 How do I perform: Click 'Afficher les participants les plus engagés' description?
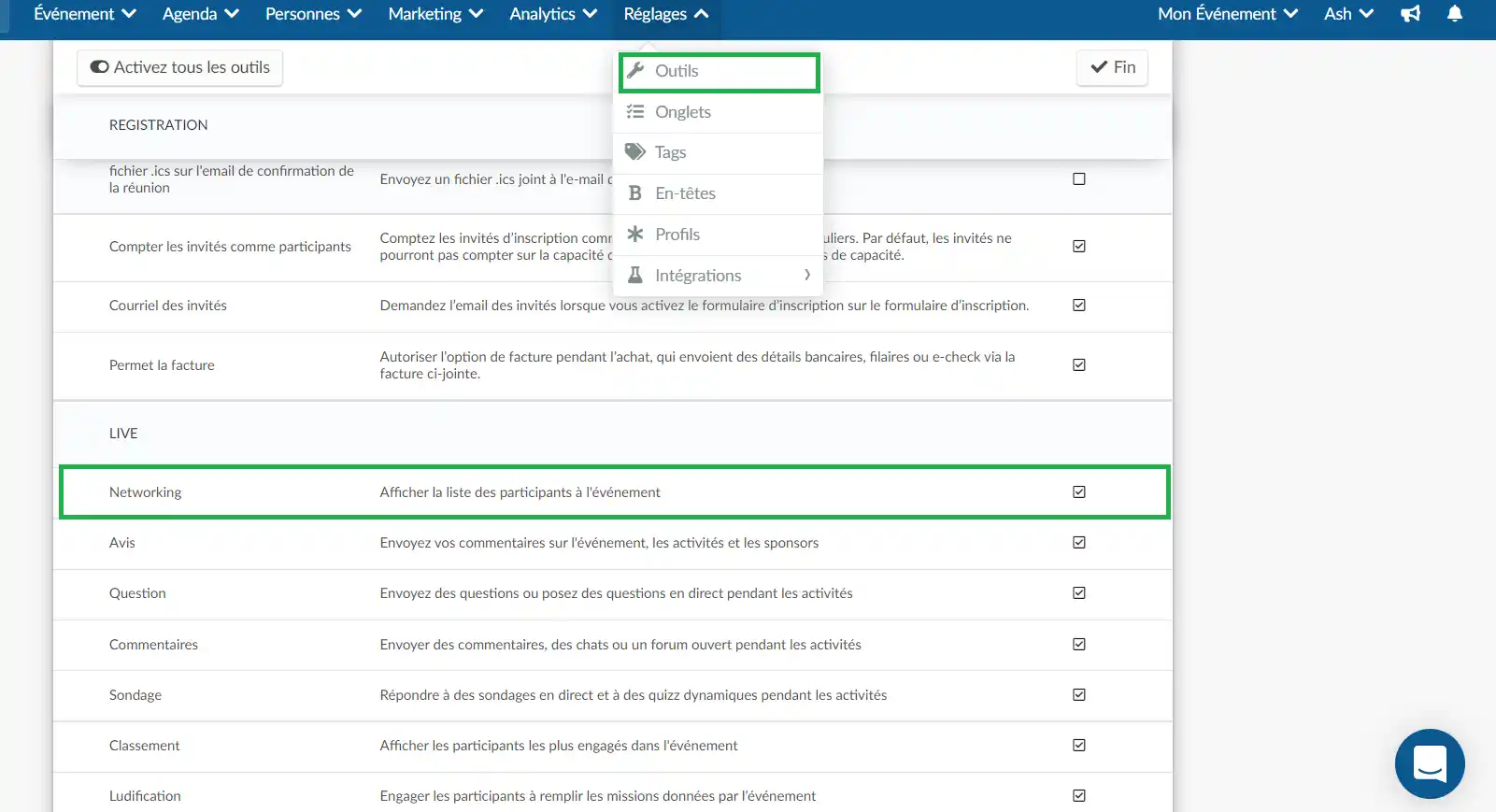[559, 746]
